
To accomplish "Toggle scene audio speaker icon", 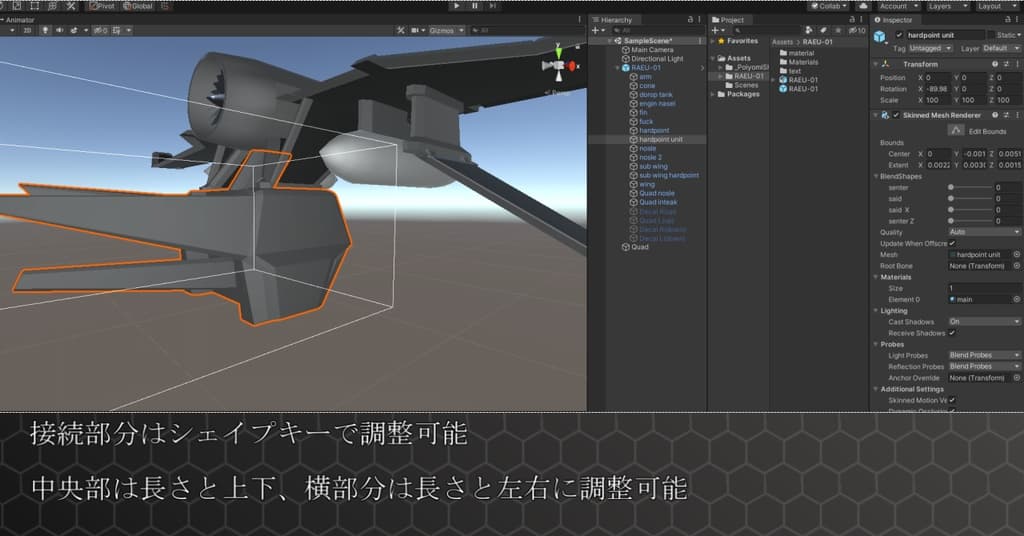I will 60,30.
